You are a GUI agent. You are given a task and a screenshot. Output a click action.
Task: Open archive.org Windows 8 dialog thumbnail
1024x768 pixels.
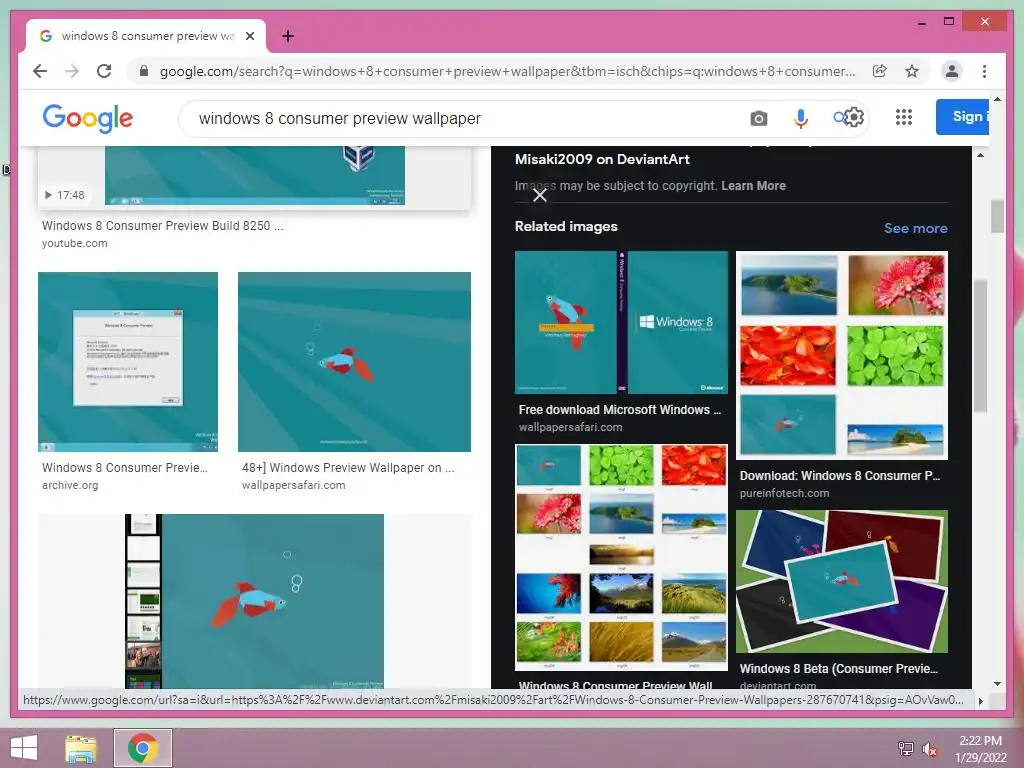coord(128,362)
